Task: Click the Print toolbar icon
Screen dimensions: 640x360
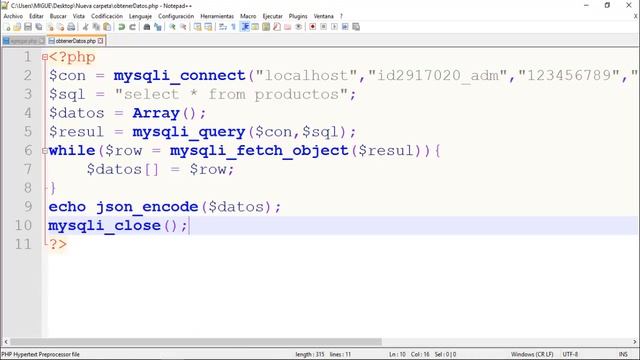Action: pyautogui.click(x=71, y=27)
